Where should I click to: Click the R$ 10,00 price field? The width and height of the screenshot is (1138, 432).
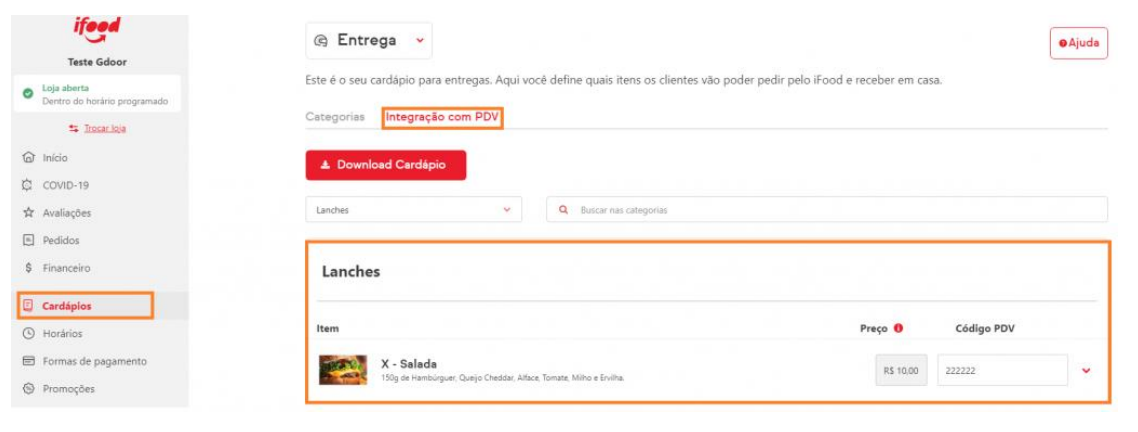click(901, 370)
